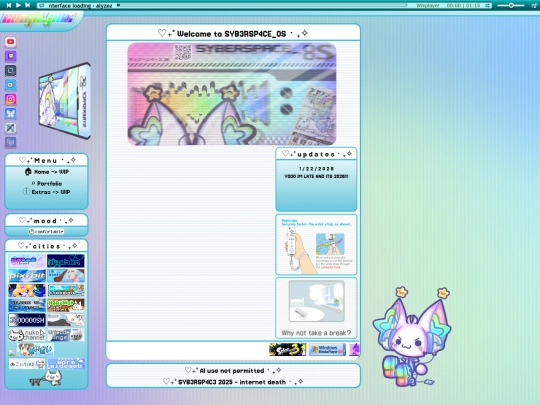Open the green-text brown cat city button
Image resolution: width=540 pixels, height=405 pixels.
66,305
